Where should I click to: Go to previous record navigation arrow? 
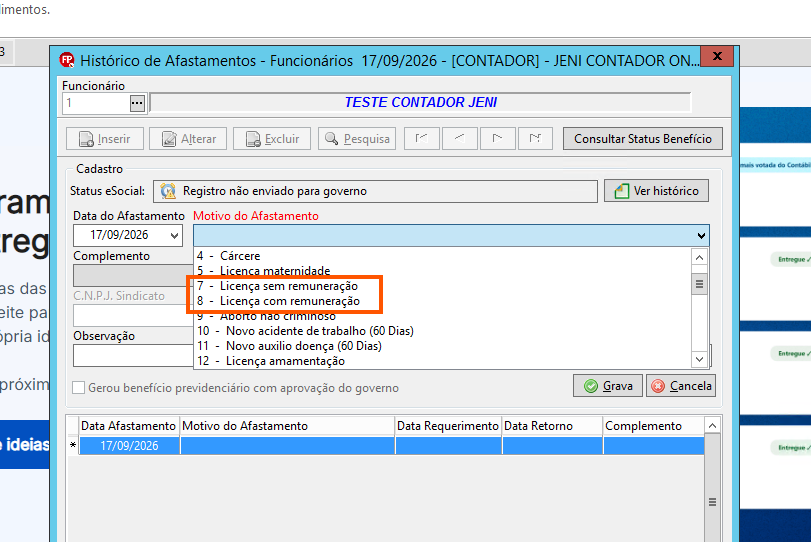[x=460, y=138]
